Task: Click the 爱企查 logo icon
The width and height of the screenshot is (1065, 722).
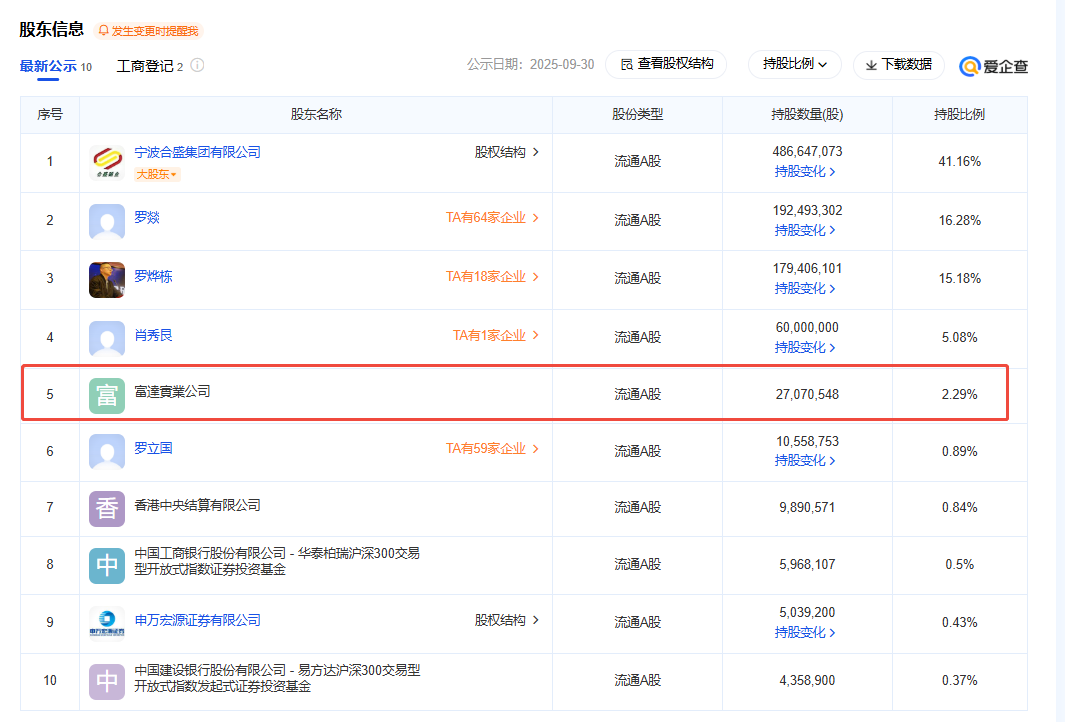Action: [968, 66]
